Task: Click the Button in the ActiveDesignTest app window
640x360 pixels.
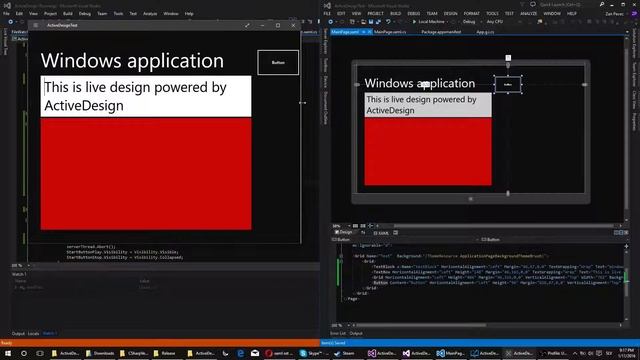Action: pos(278,62)
